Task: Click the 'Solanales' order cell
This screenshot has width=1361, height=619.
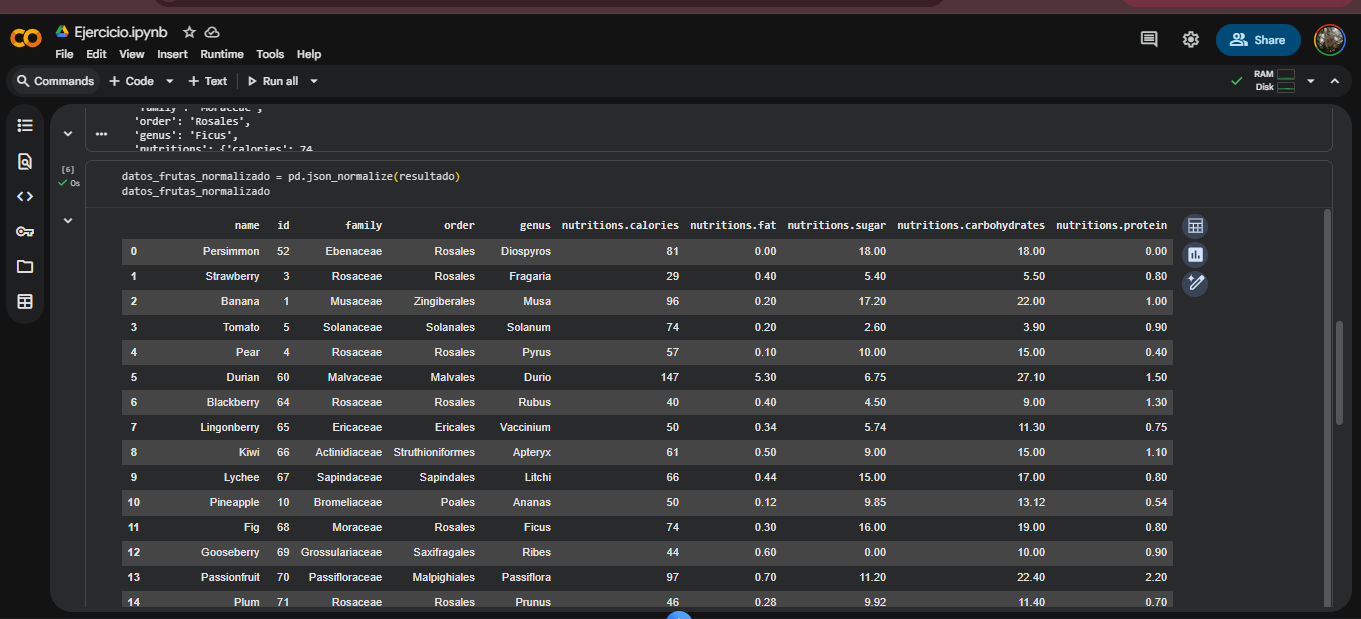Action: pyautogui.click(x=450, y=327)
